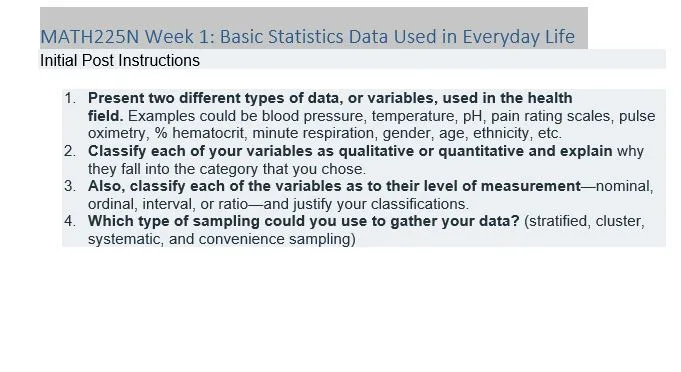The image size is (681, 372).
Task: Click list number 3 marker
Action: (x=70, y=186)
